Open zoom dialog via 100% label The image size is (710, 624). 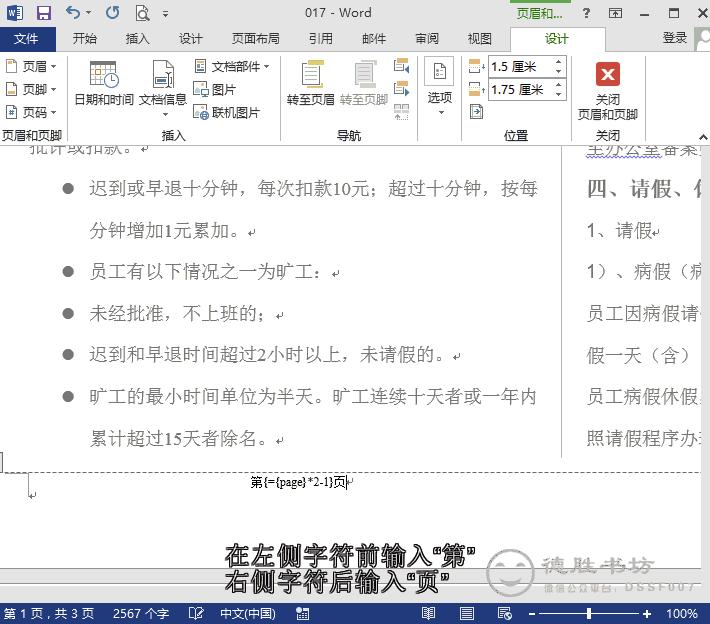tap(681, 614)
